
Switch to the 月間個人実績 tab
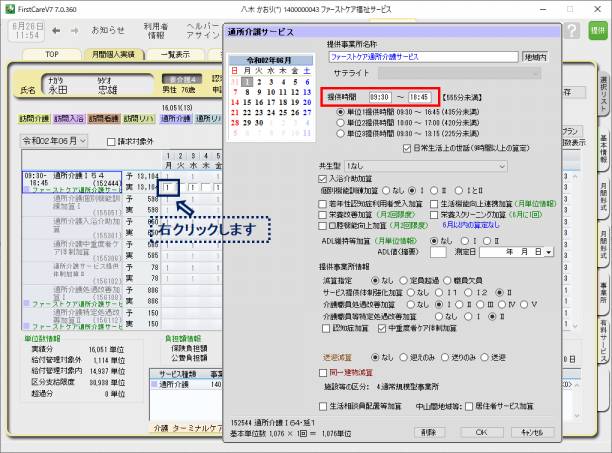coord(113,54)
